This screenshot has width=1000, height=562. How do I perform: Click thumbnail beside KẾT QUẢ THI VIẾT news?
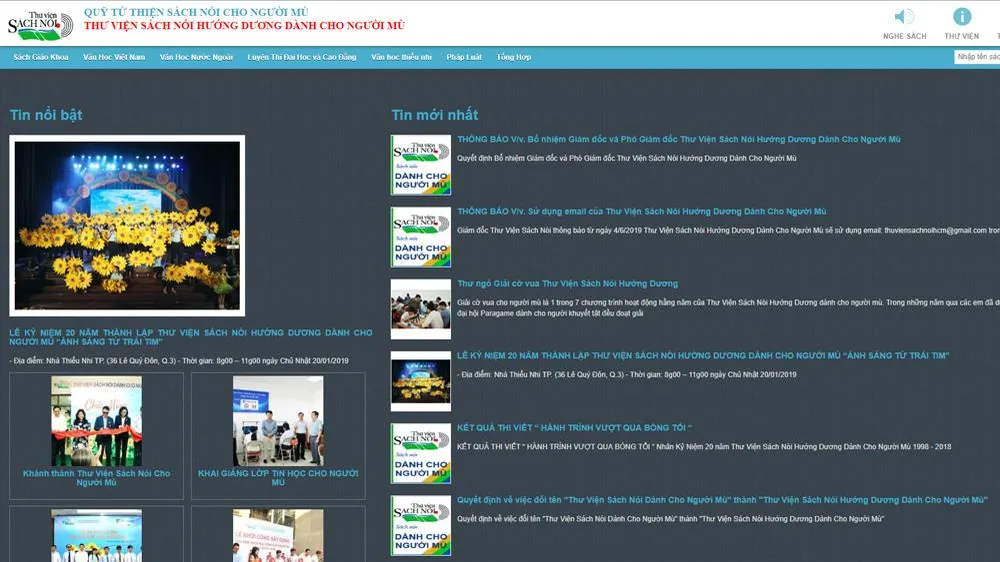[421, 453]
